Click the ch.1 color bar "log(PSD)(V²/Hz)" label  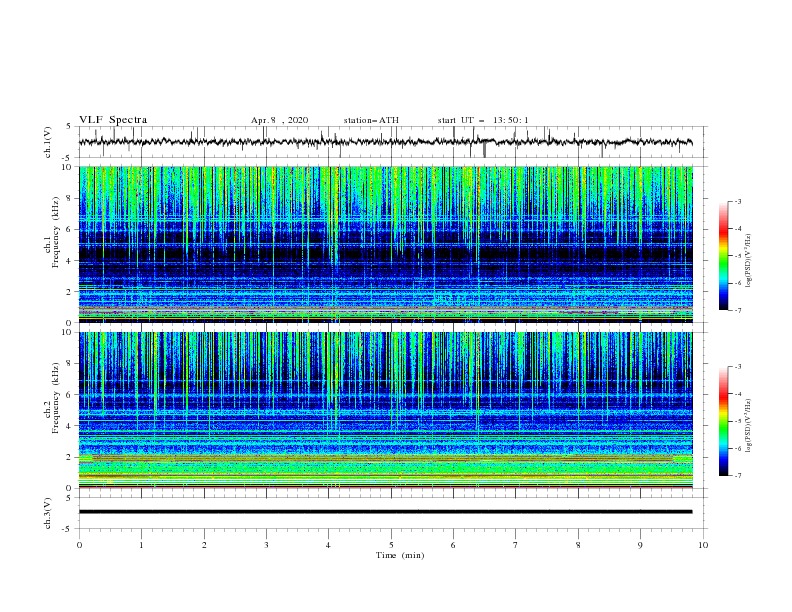(749, 261)
